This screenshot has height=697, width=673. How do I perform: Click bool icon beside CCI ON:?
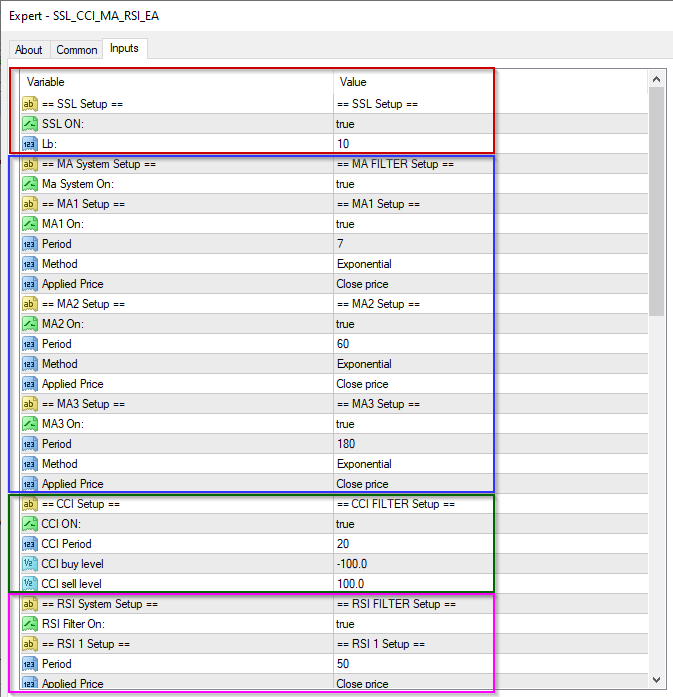[29, 524]
